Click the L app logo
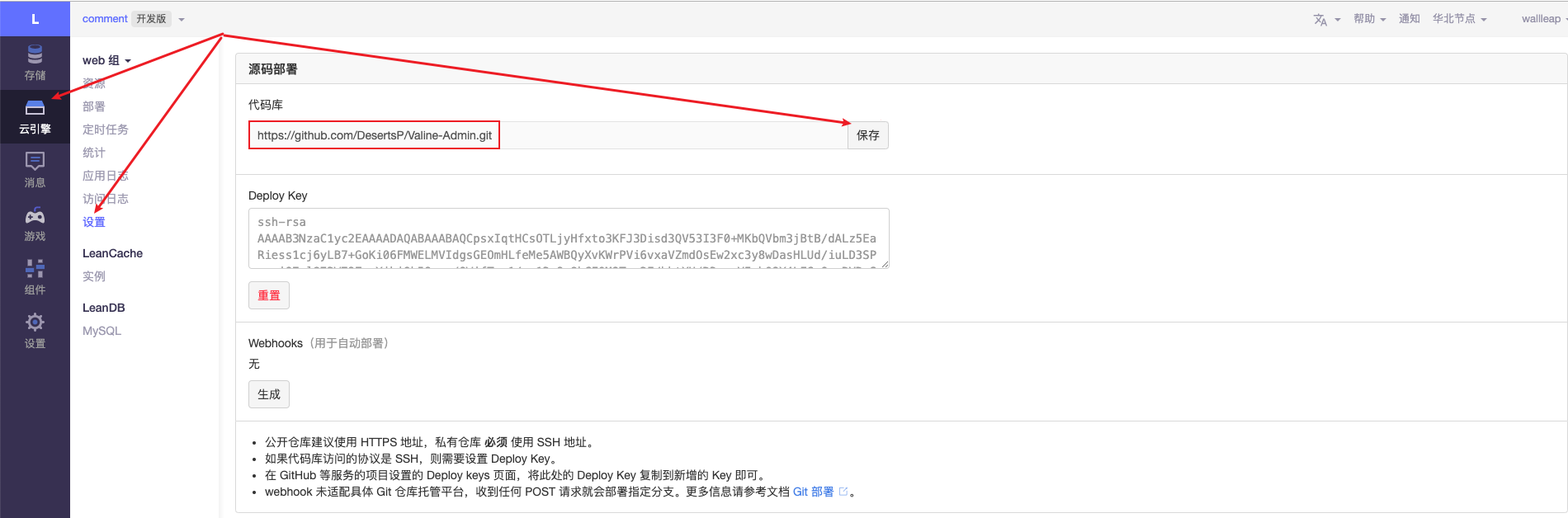The height and width of the screenshot is (518, 1568). point(35,19)
